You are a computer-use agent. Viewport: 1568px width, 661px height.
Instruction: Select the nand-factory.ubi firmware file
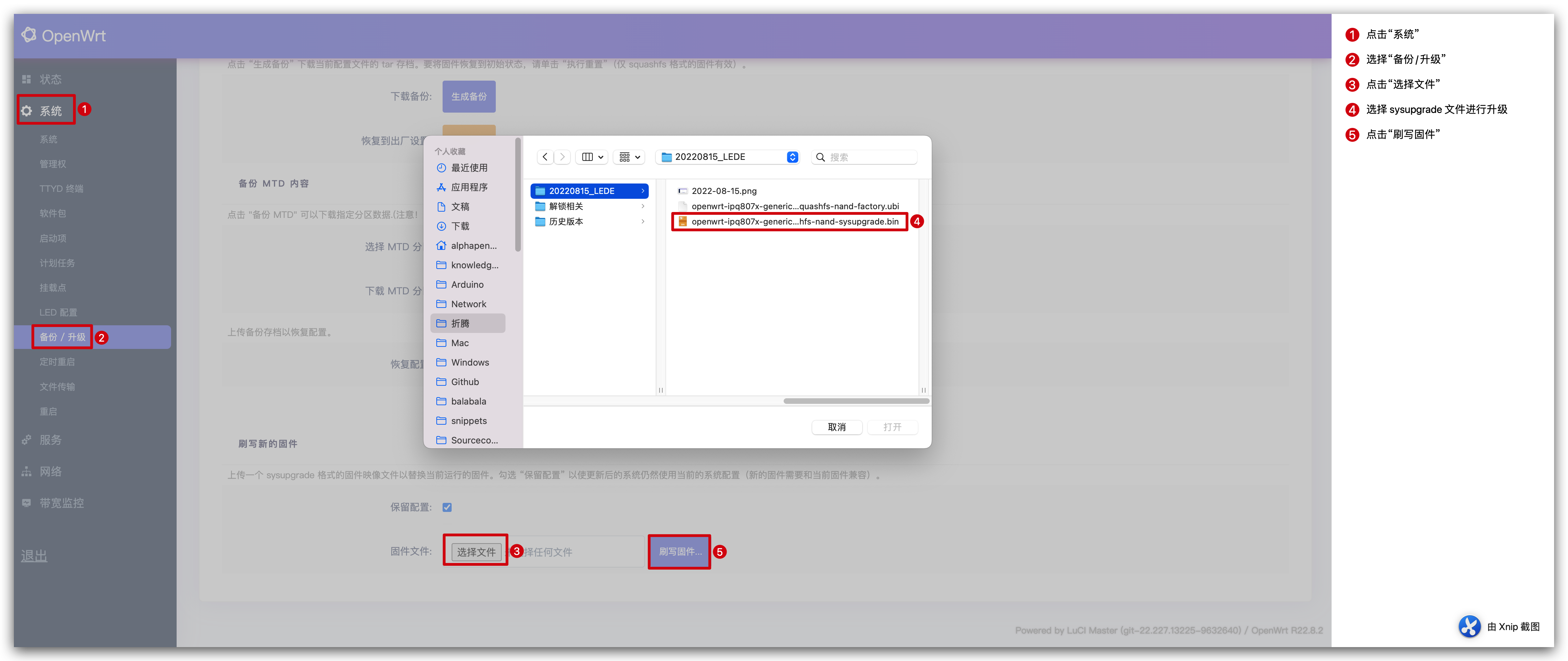[788, 206]
